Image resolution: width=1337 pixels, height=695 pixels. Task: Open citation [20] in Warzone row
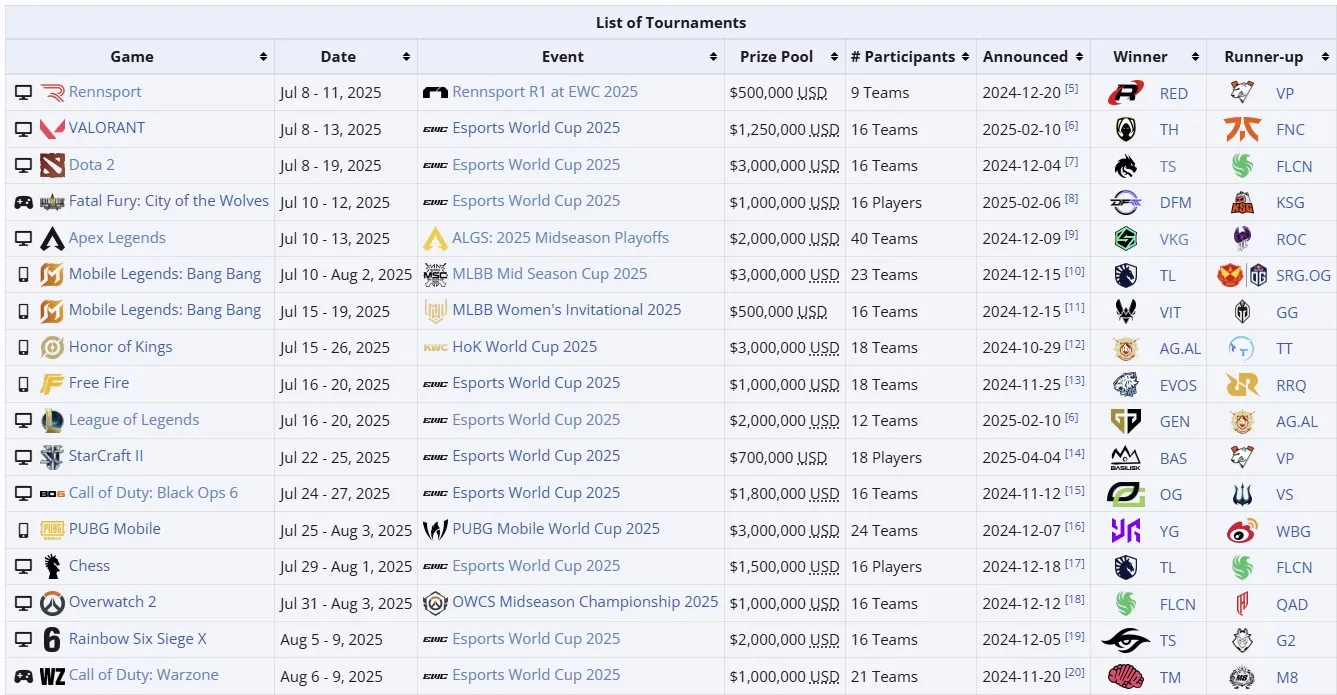point(1074,672)
